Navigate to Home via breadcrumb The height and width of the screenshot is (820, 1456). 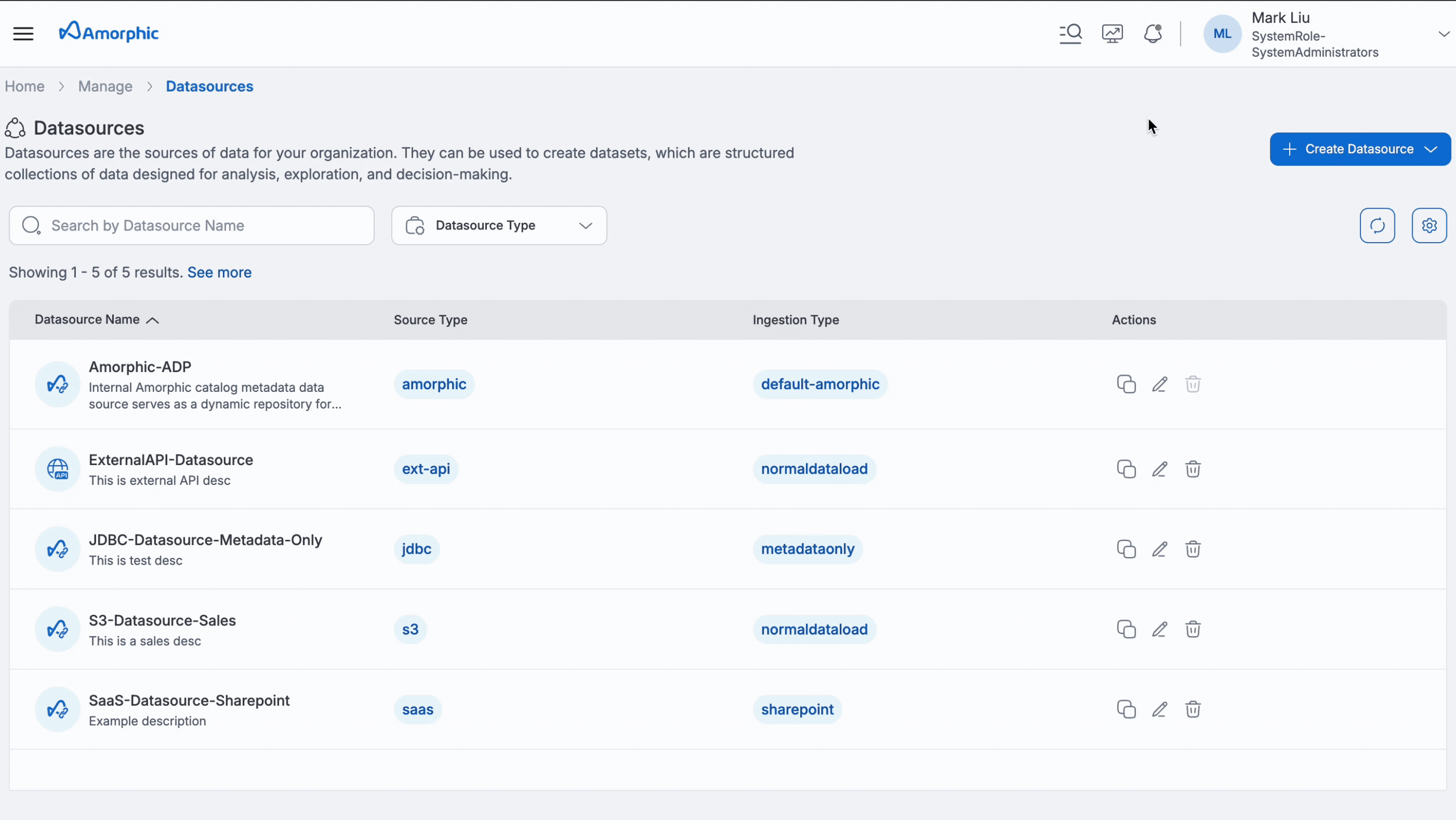[x=24, y=86]
